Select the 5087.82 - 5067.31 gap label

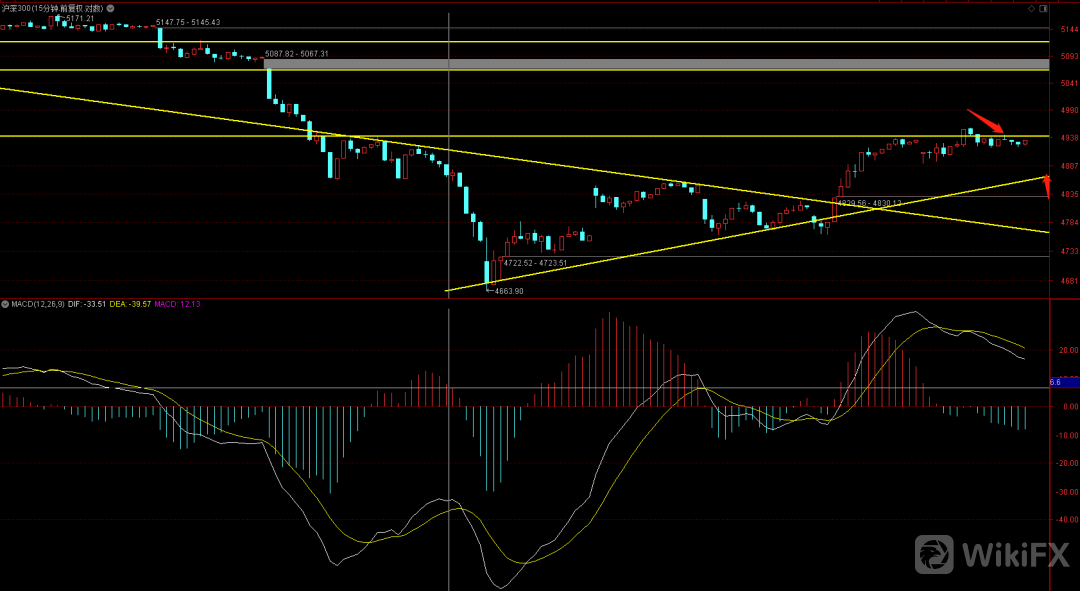coord(296,53)
